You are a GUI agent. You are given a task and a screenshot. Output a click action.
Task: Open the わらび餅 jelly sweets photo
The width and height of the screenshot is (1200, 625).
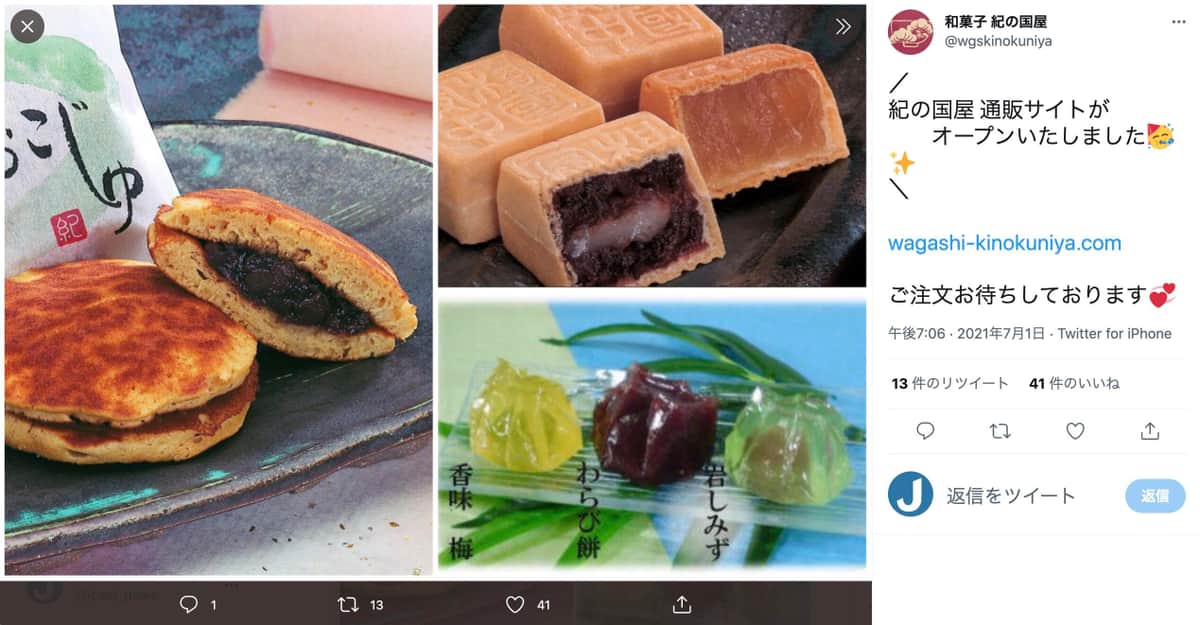[652, 434]
